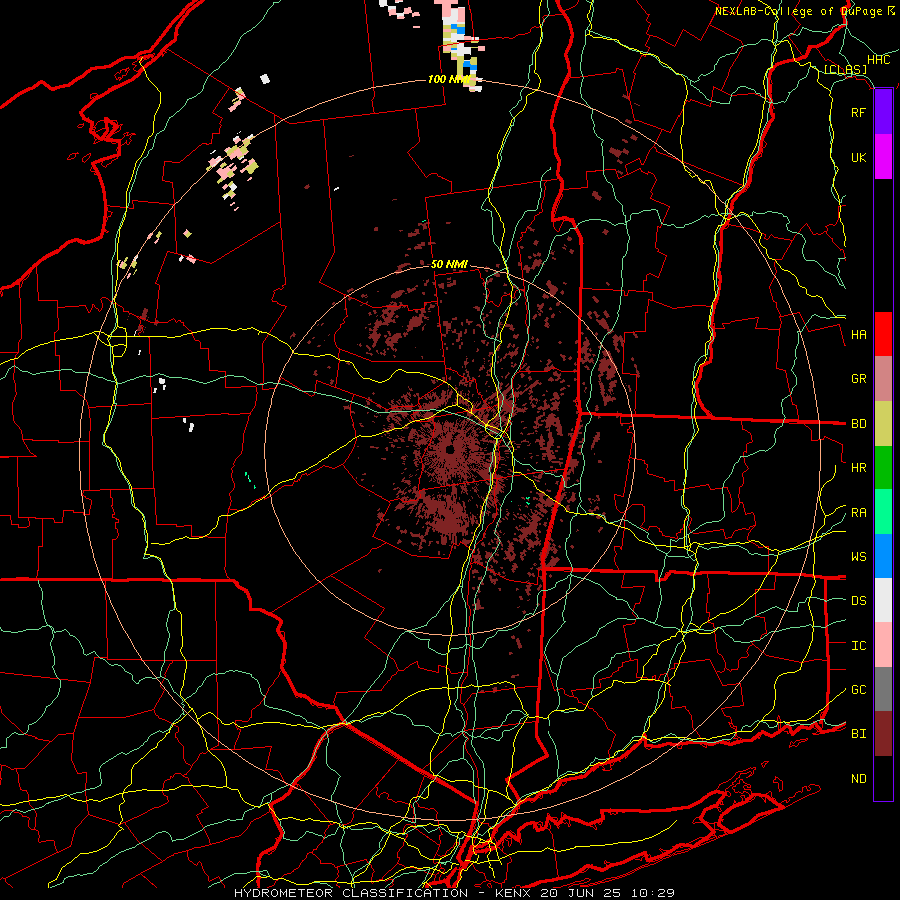This screenshot has width=900, height=900.
Task: Click the light pink IC legend swatch
Action: pyautogui.click(x=883, y=645)
